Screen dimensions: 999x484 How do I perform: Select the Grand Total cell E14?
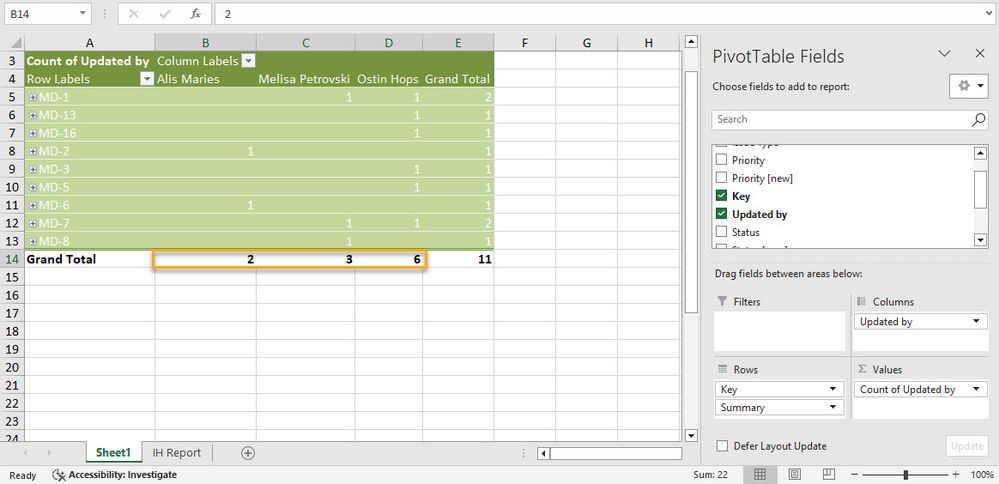458,259
